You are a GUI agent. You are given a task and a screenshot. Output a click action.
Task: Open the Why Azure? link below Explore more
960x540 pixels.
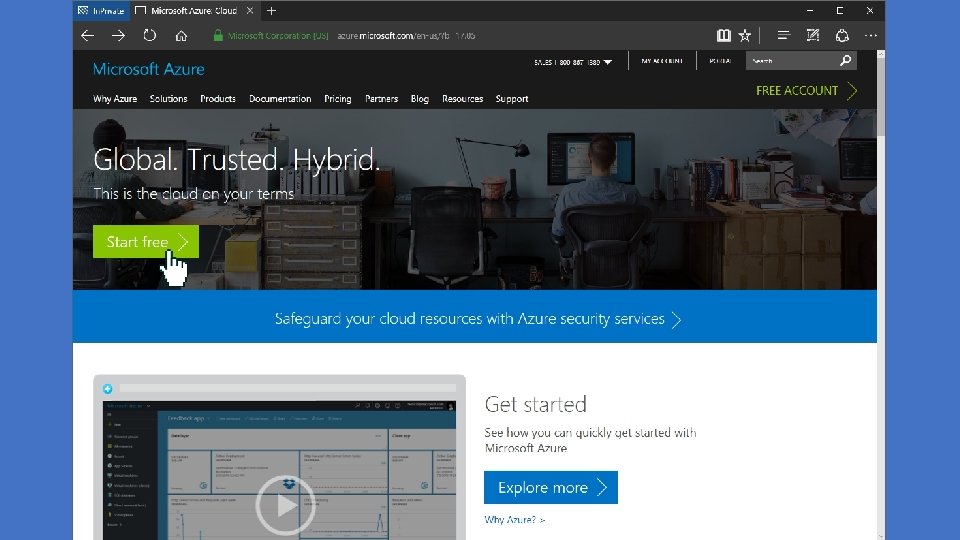[514, 520]
